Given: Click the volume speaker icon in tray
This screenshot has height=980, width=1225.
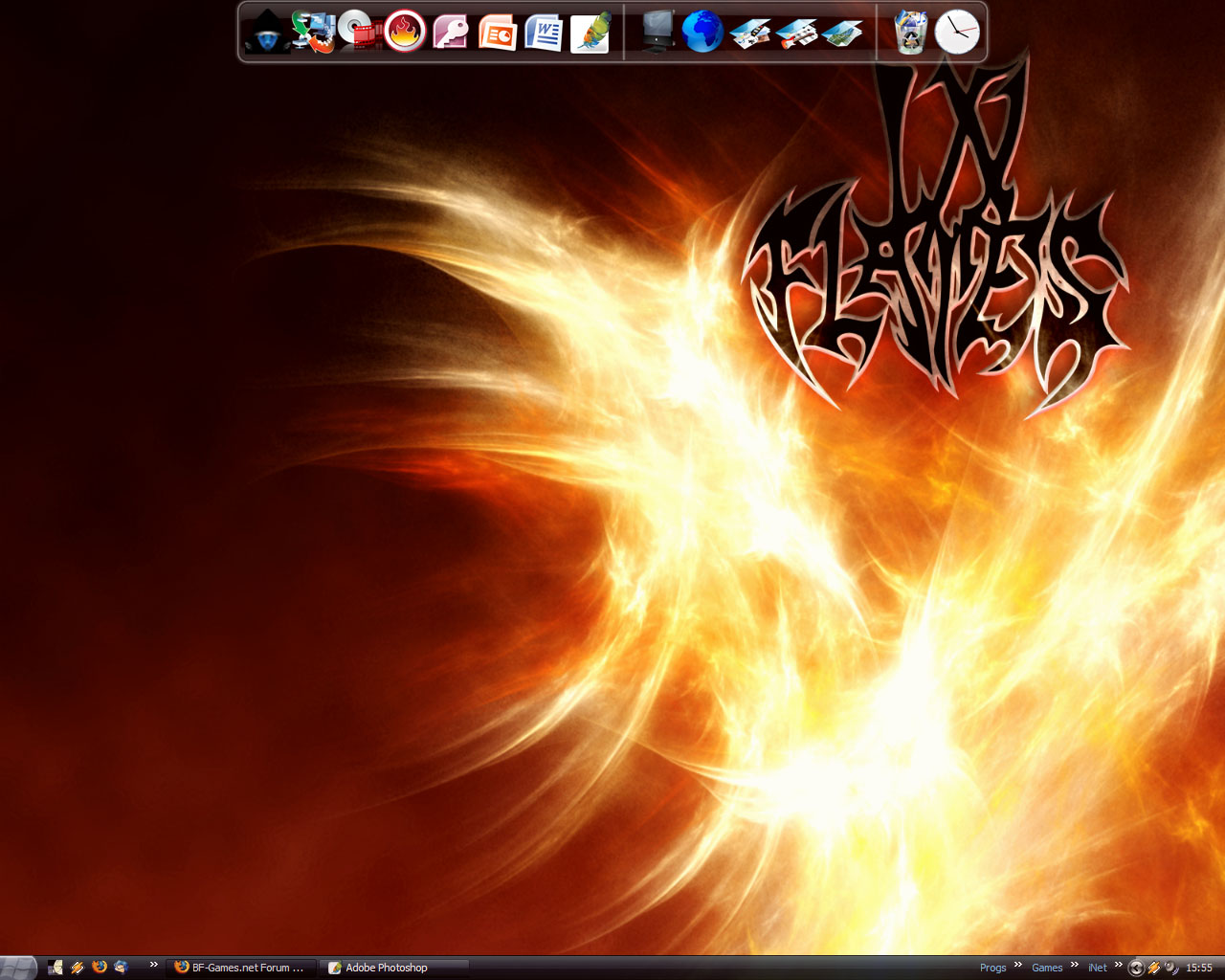Looking at the screenshot, I should (1171, 968).
